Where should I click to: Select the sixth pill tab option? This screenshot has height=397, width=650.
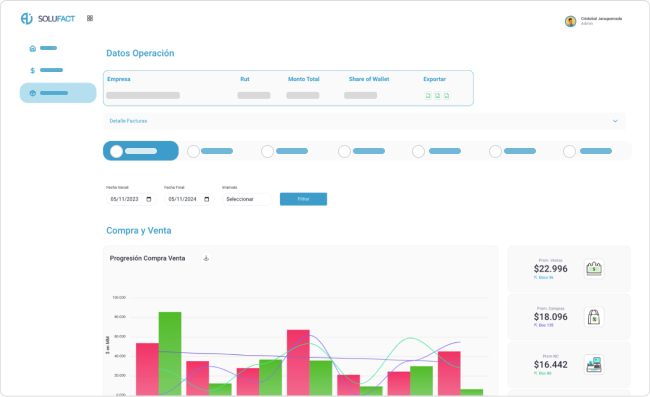click(x=512, y=151)
